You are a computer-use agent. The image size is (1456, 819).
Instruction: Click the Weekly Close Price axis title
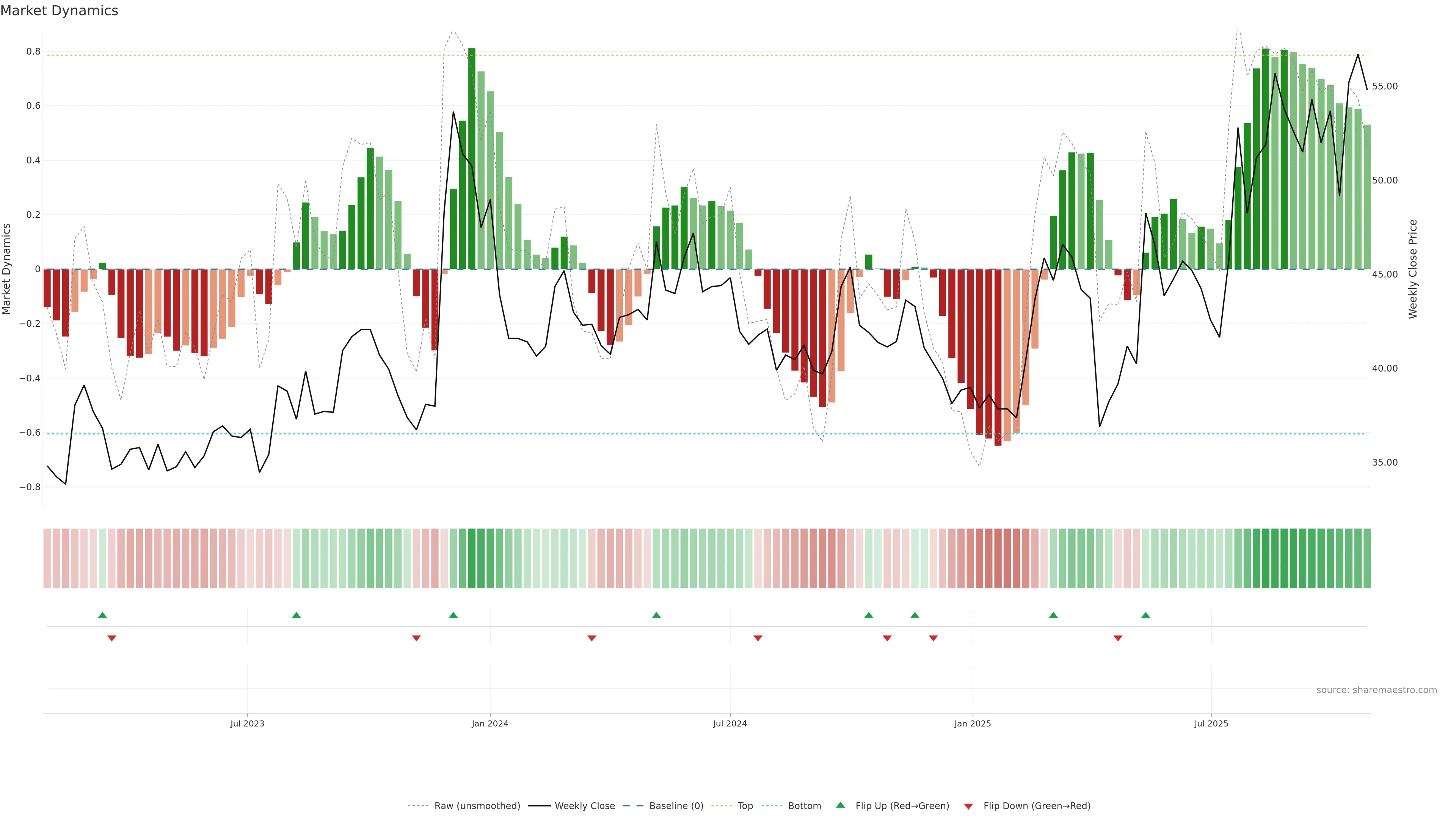[x=1412, y=269]
